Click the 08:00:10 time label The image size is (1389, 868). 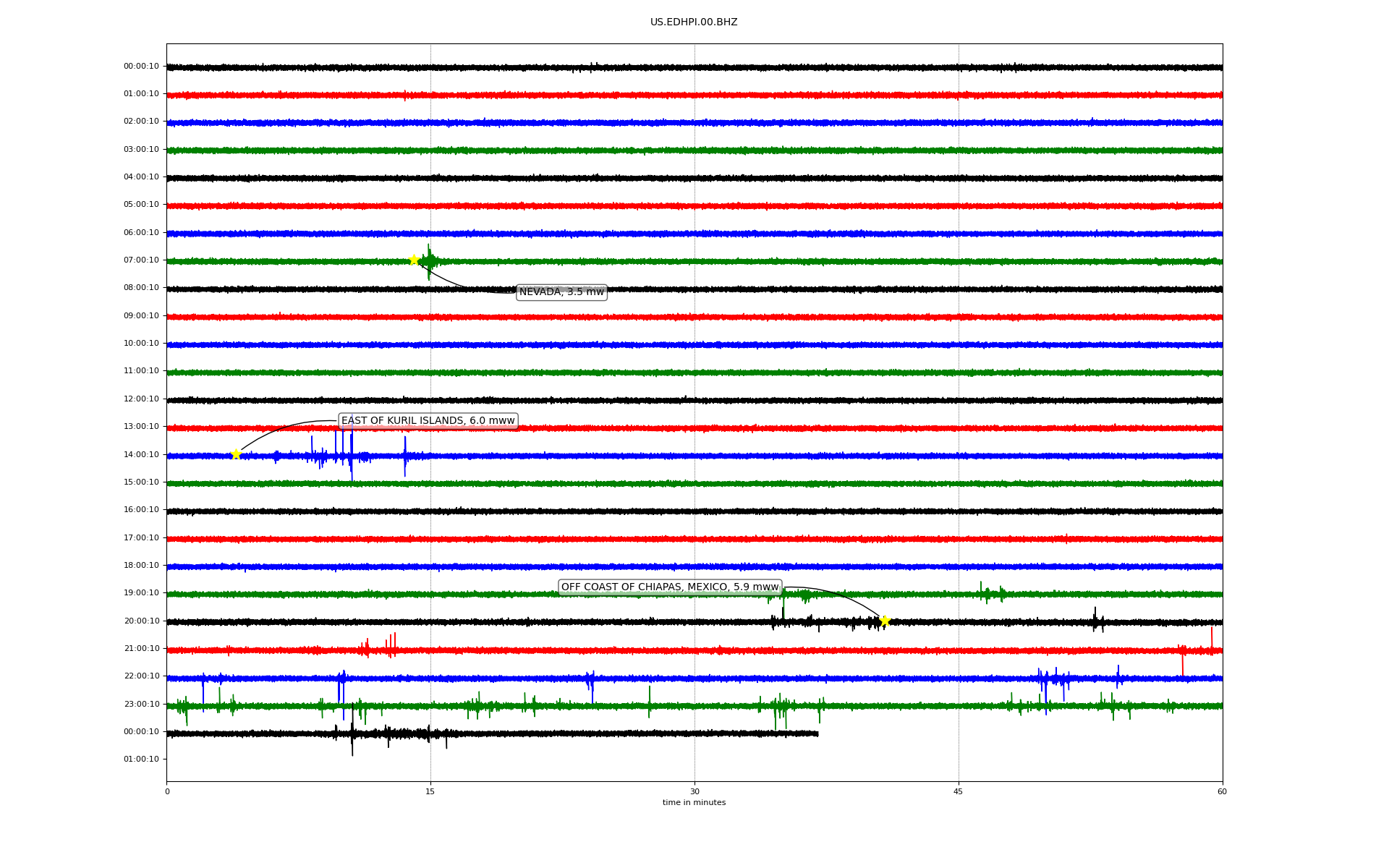point(141,288)
